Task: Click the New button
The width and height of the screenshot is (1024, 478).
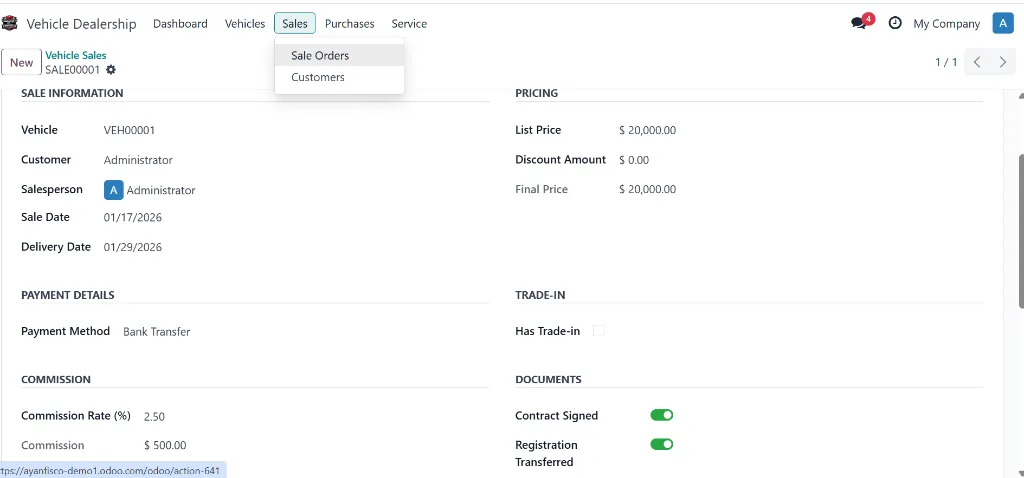Action: click(22, 63)
